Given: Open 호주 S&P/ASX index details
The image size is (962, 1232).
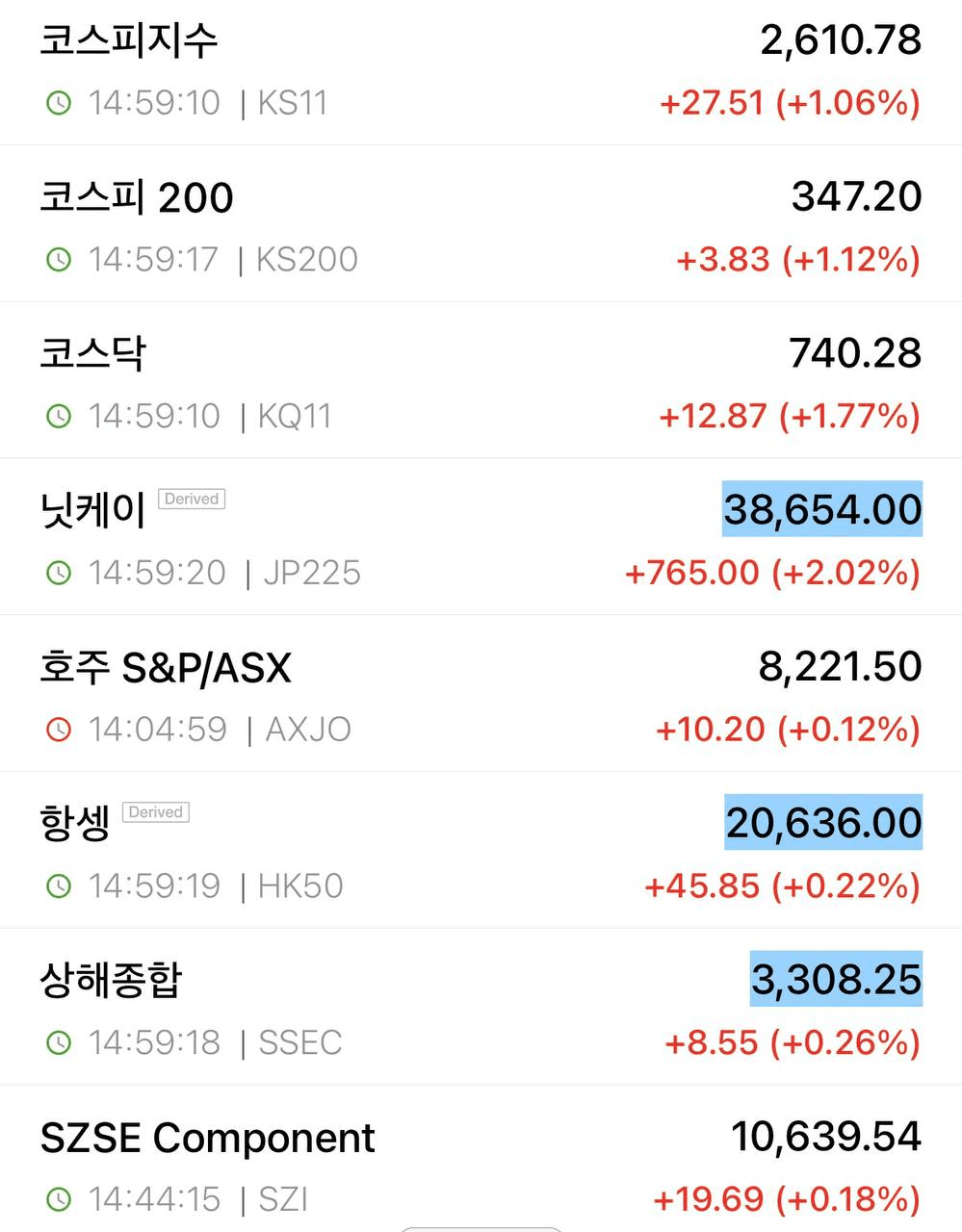Looking at the screenshot, I should click(x=481, y=694).
